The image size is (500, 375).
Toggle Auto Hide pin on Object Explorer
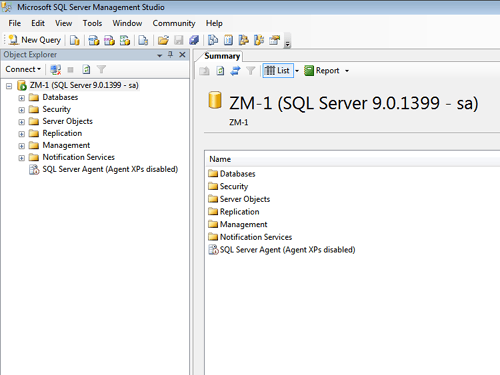[170, 55]
